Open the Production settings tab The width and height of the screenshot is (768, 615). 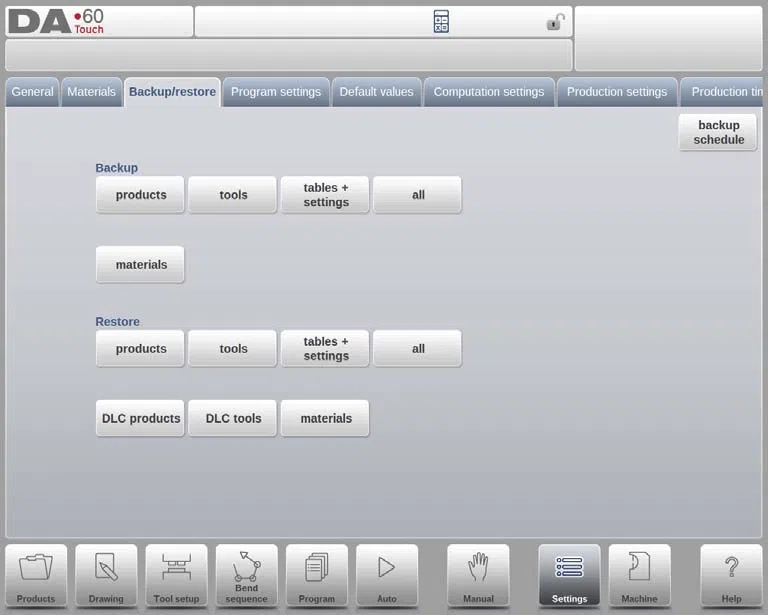pyautogui.click(x=617, y=92)
